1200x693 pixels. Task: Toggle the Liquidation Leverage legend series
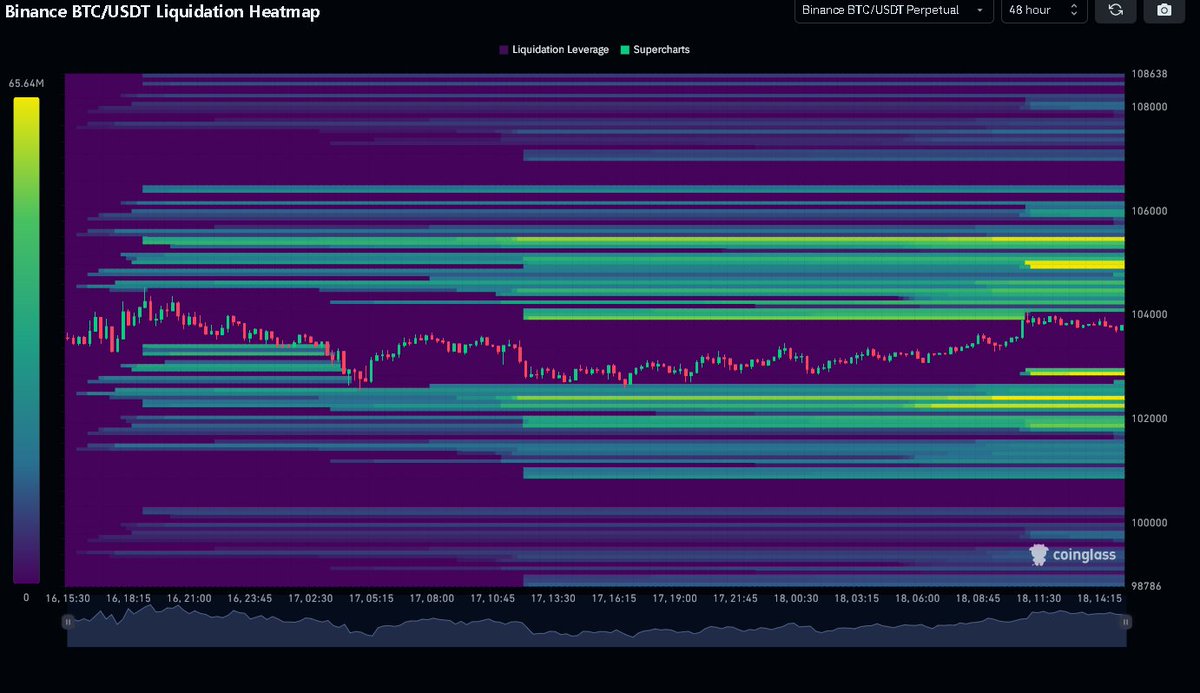(x=553, y=49)
